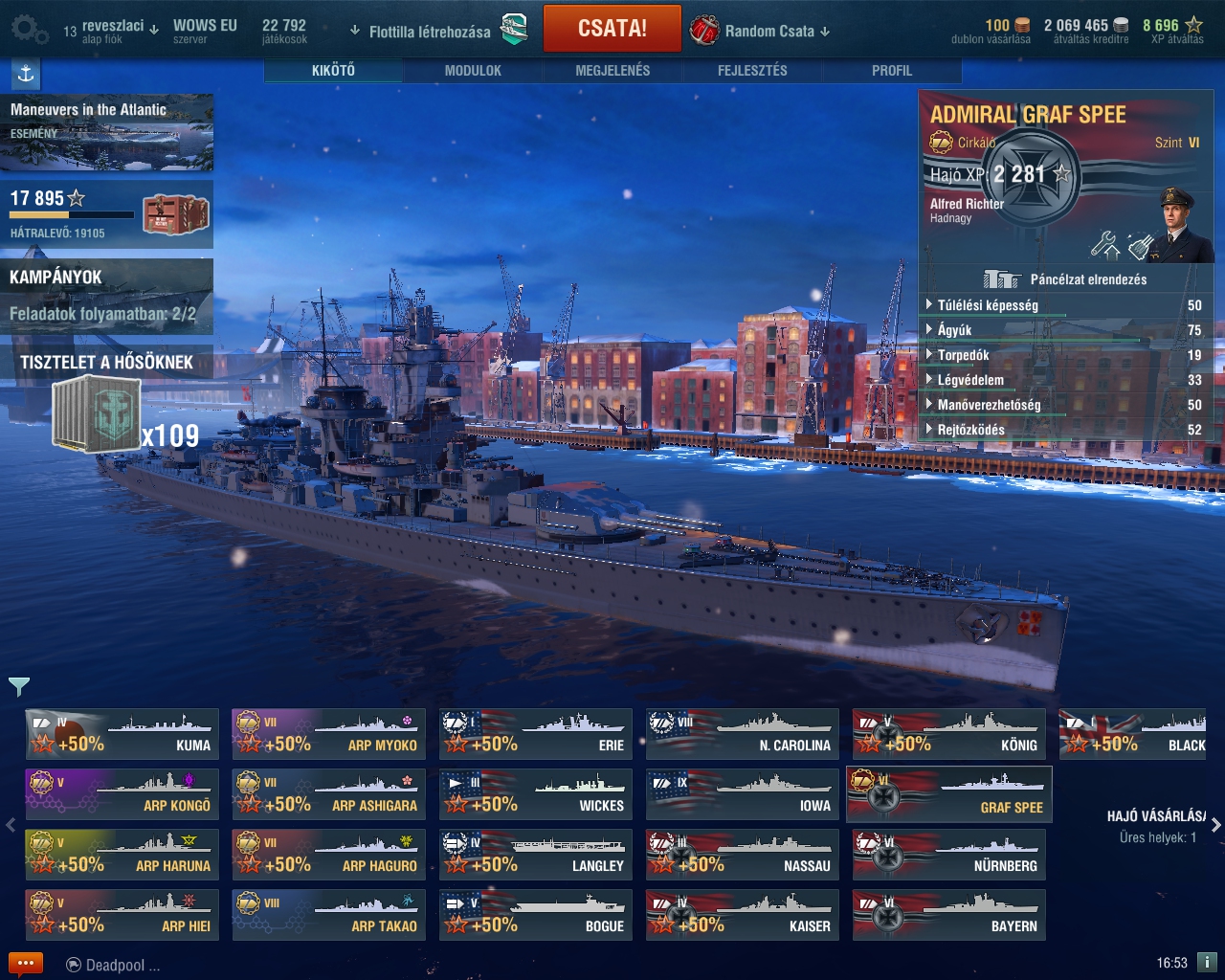1225x980 pixels.
Task: Open the Random Csata battle type dropdown
Action: tap(761, 31)
